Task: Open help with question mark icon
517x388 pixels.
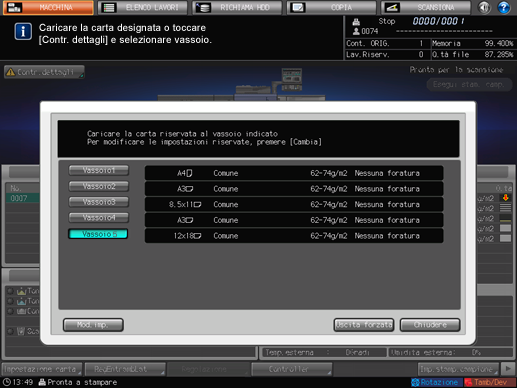Action: point(504,8)
